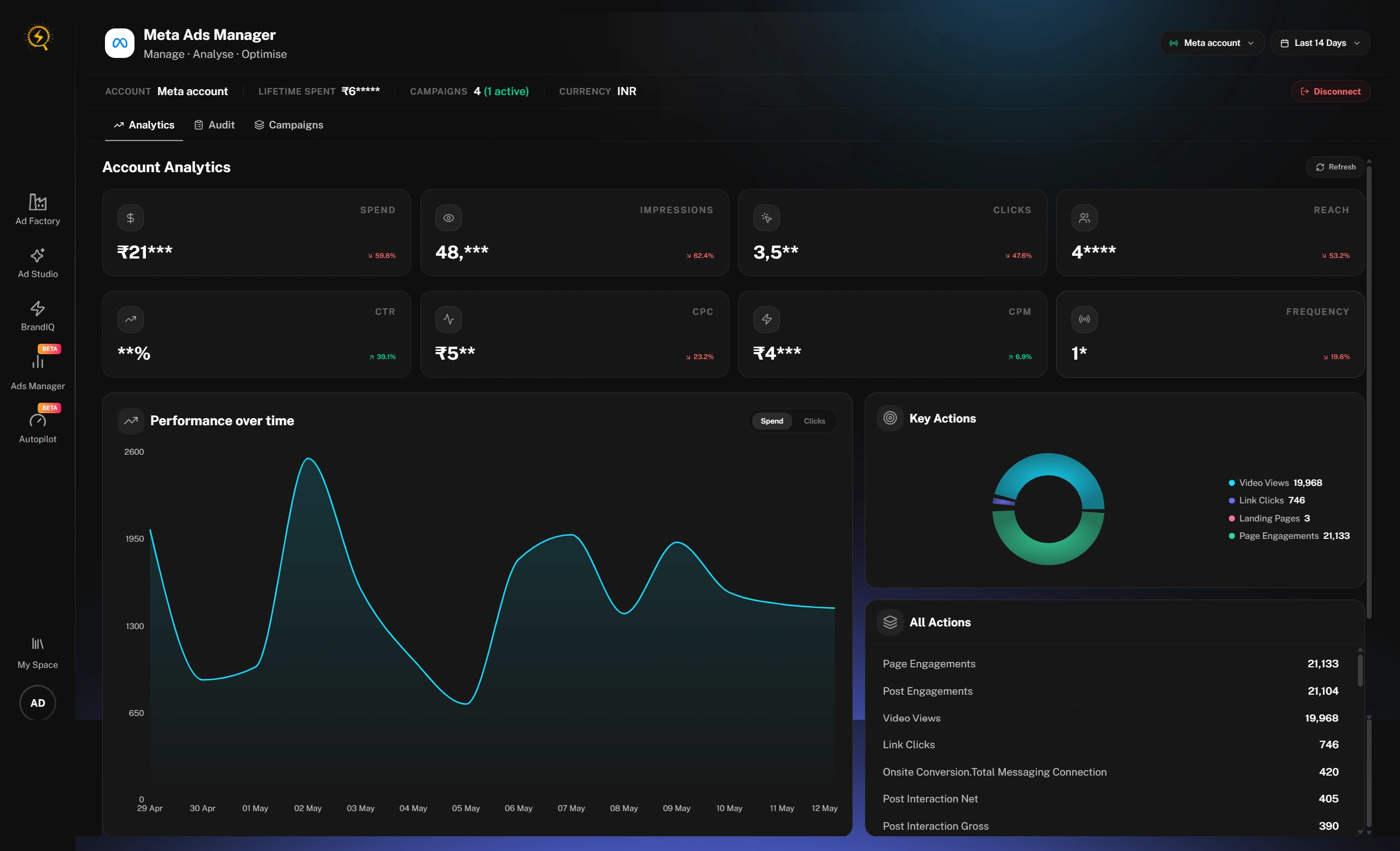Click the All Actions list scrollbar
The height and width of the screenshot is (851, 1400).
point(1360,671)
